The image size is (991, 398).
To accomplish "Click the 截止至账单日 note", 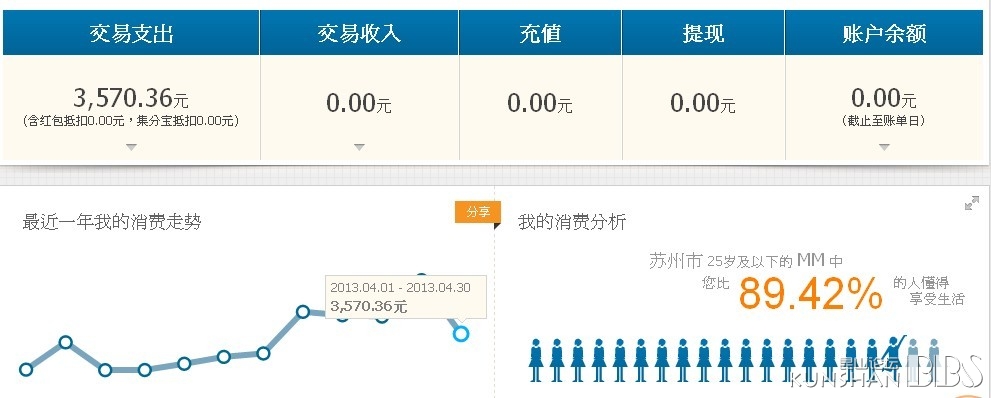I will pos(884,121).
